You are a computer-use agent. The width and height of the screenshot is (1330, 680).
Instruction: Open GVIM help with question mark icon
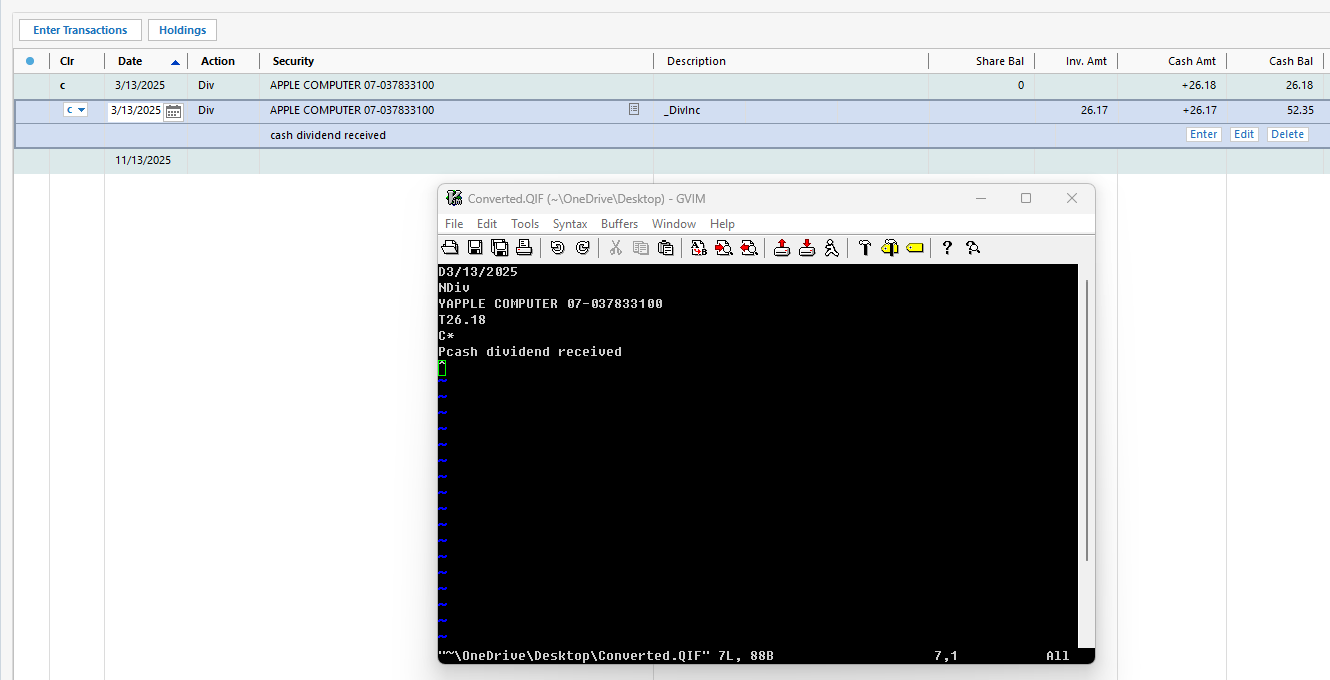948,248
